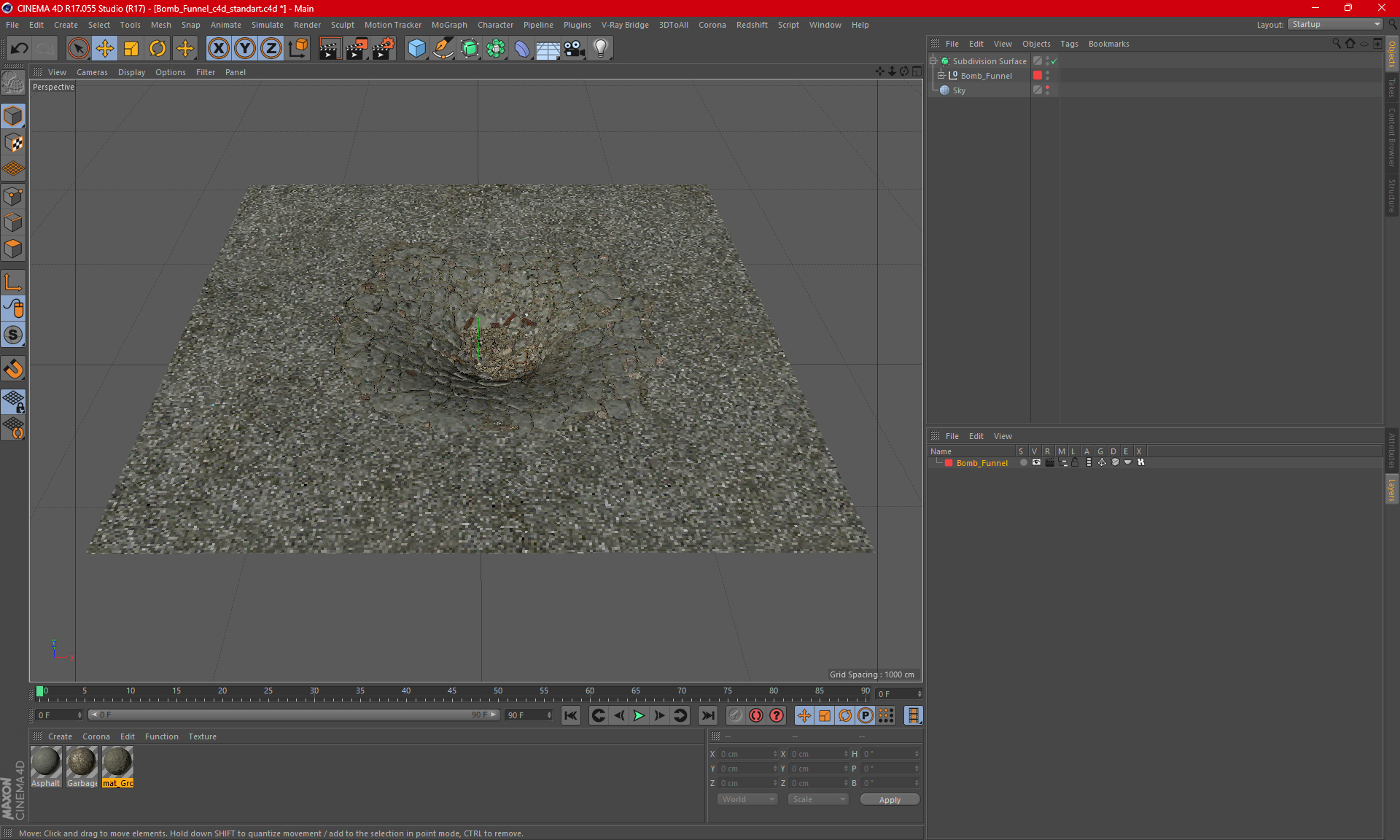
Task: Click the Apply button
Action: coord(890,800)
